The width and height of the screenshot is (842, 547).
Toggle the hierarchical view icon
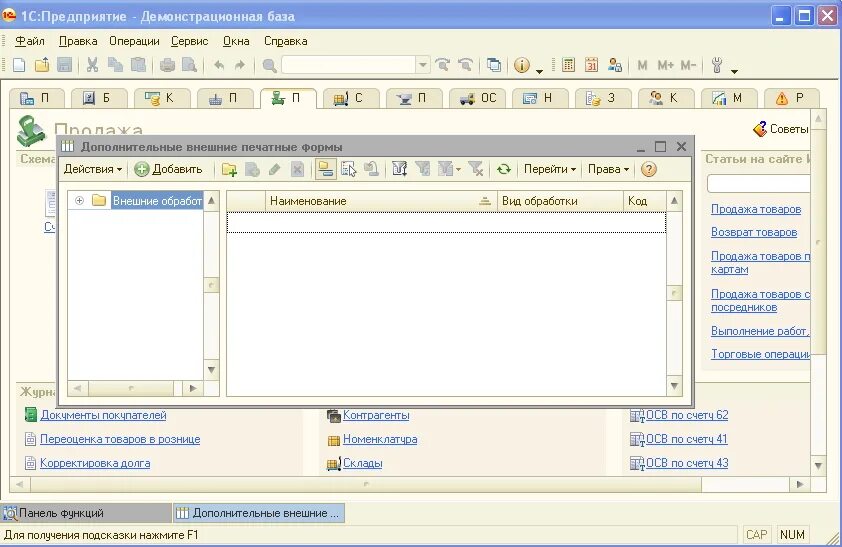coord(325,170)
